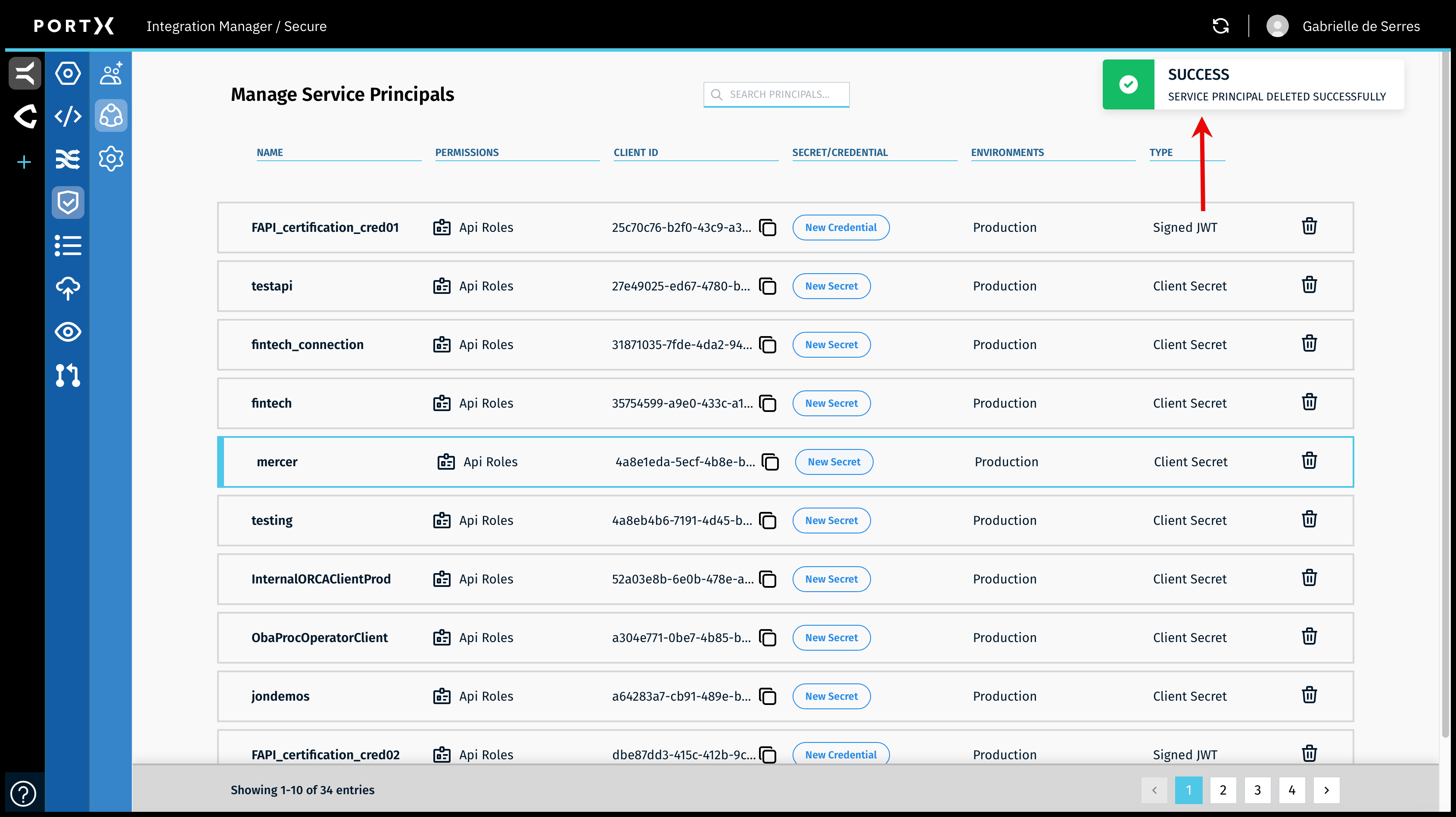The height and width of the screenshot is (817, 1456).
Task: Open settings via the gear icon
Action: 111,158
